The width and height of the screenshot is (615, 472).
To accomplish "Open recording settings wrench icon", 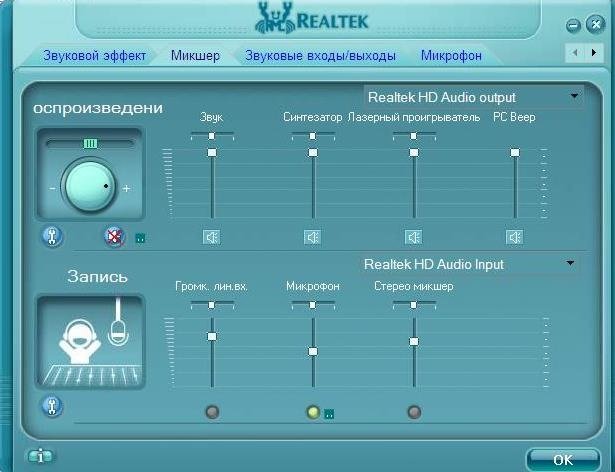I will tap(52, 406).
